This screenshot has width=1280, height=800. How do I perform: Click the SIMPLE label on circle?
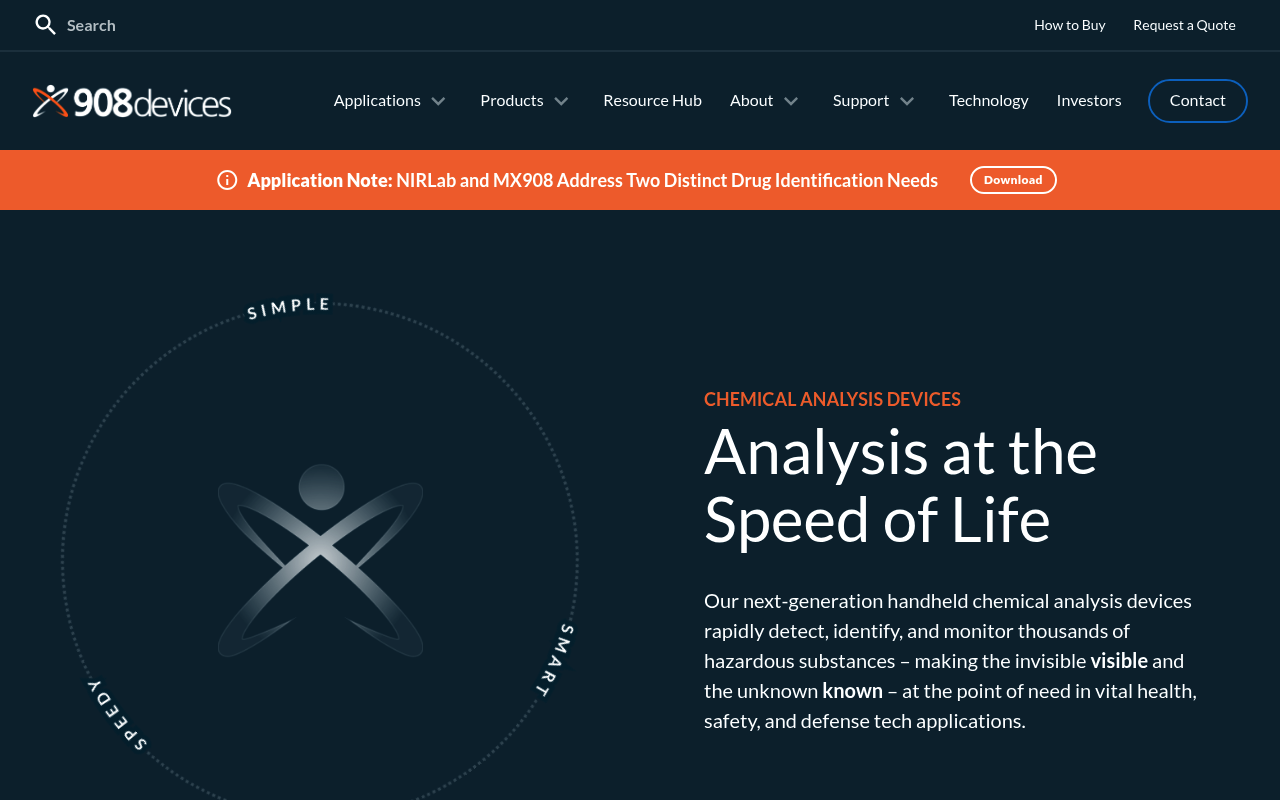(x=288, y=308)
